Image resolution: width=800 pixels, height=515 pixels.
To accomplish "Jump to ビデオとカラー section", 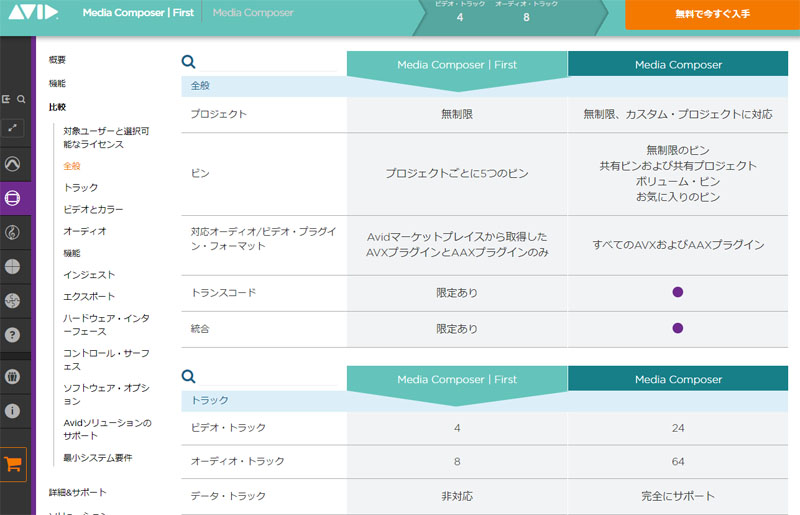I will pos(93,209).
